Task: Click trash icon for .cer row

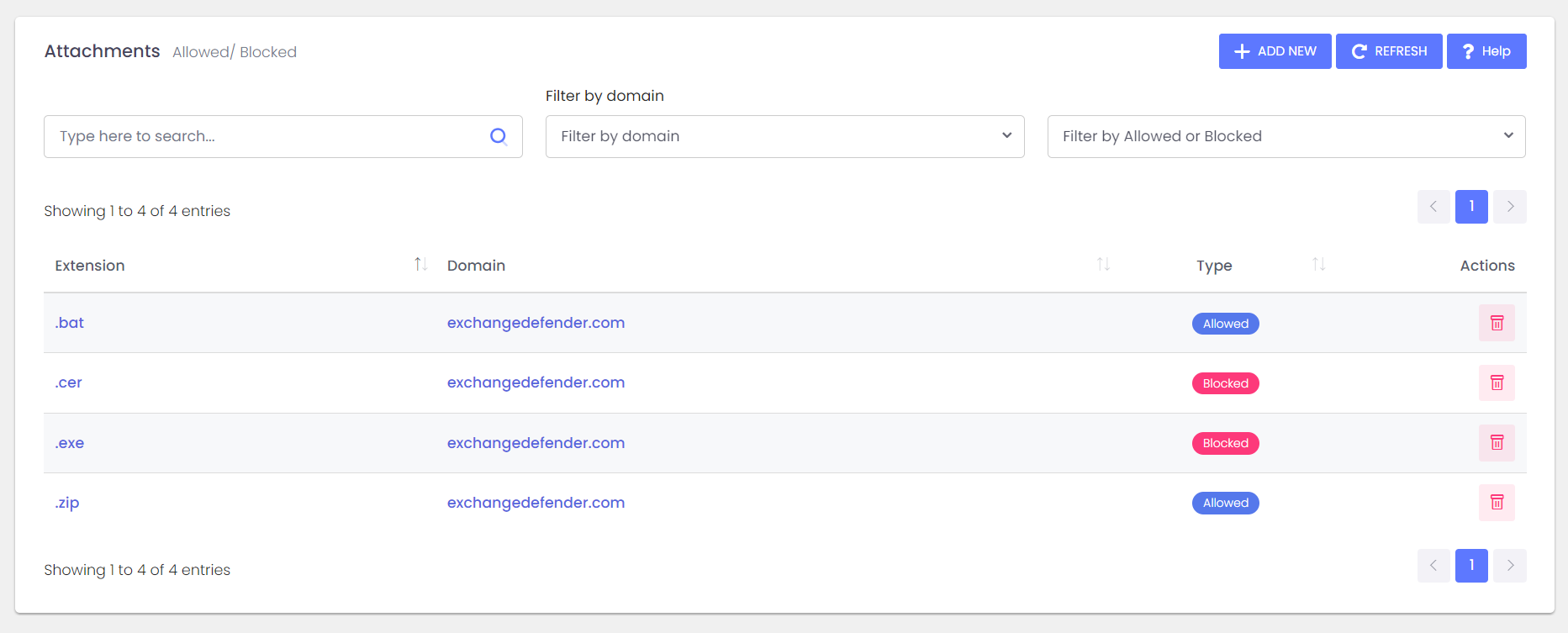Action: click(x=1497, y=382)
